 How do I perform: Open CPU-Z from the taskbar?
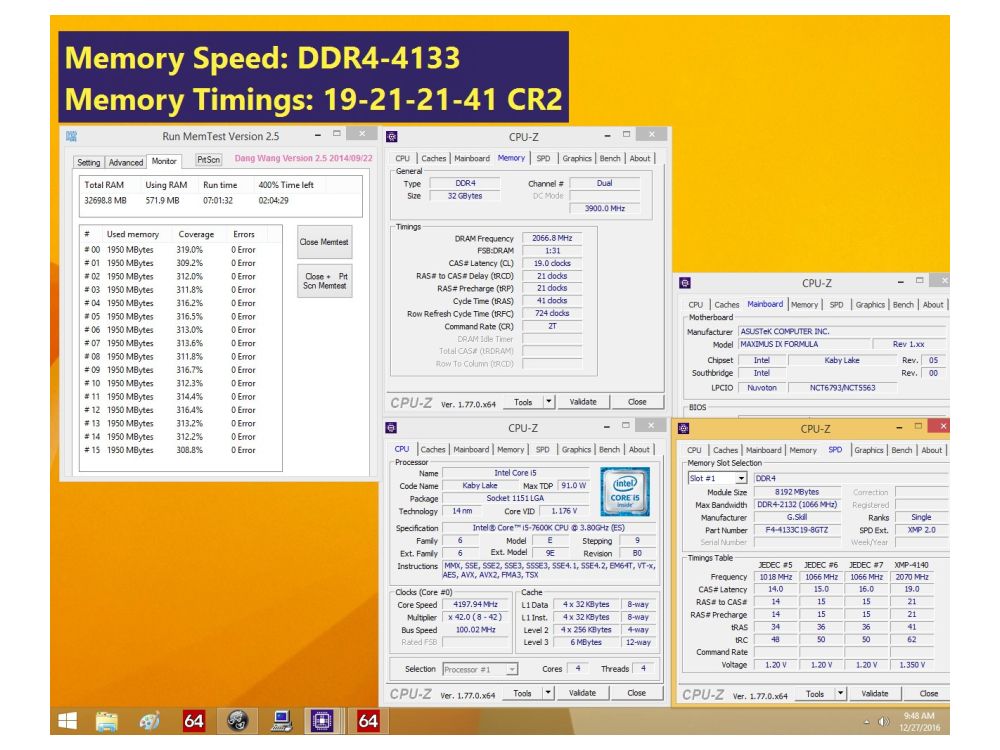point(321,722)
